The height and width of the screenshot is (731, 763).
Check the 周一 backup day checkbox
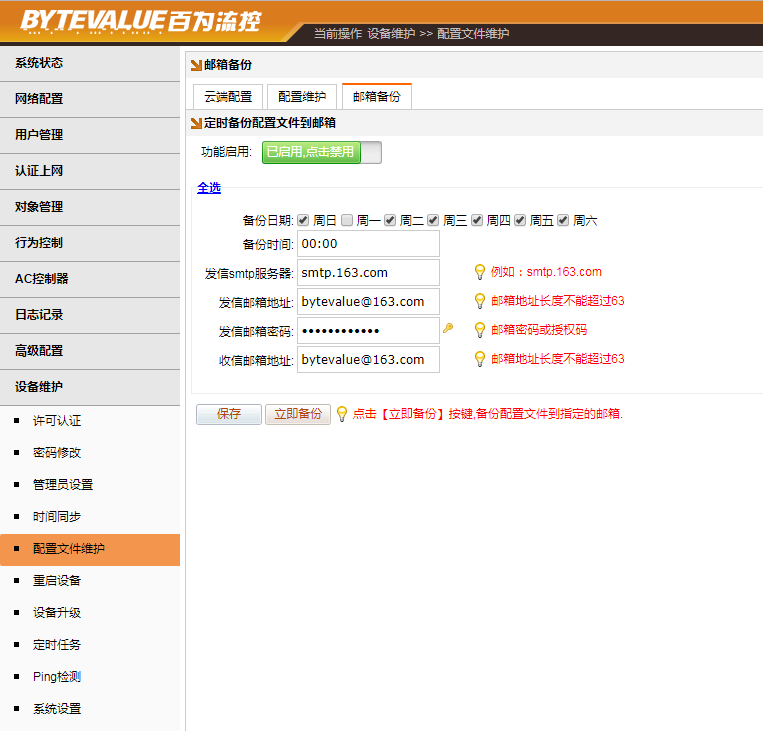coord(347,220)
